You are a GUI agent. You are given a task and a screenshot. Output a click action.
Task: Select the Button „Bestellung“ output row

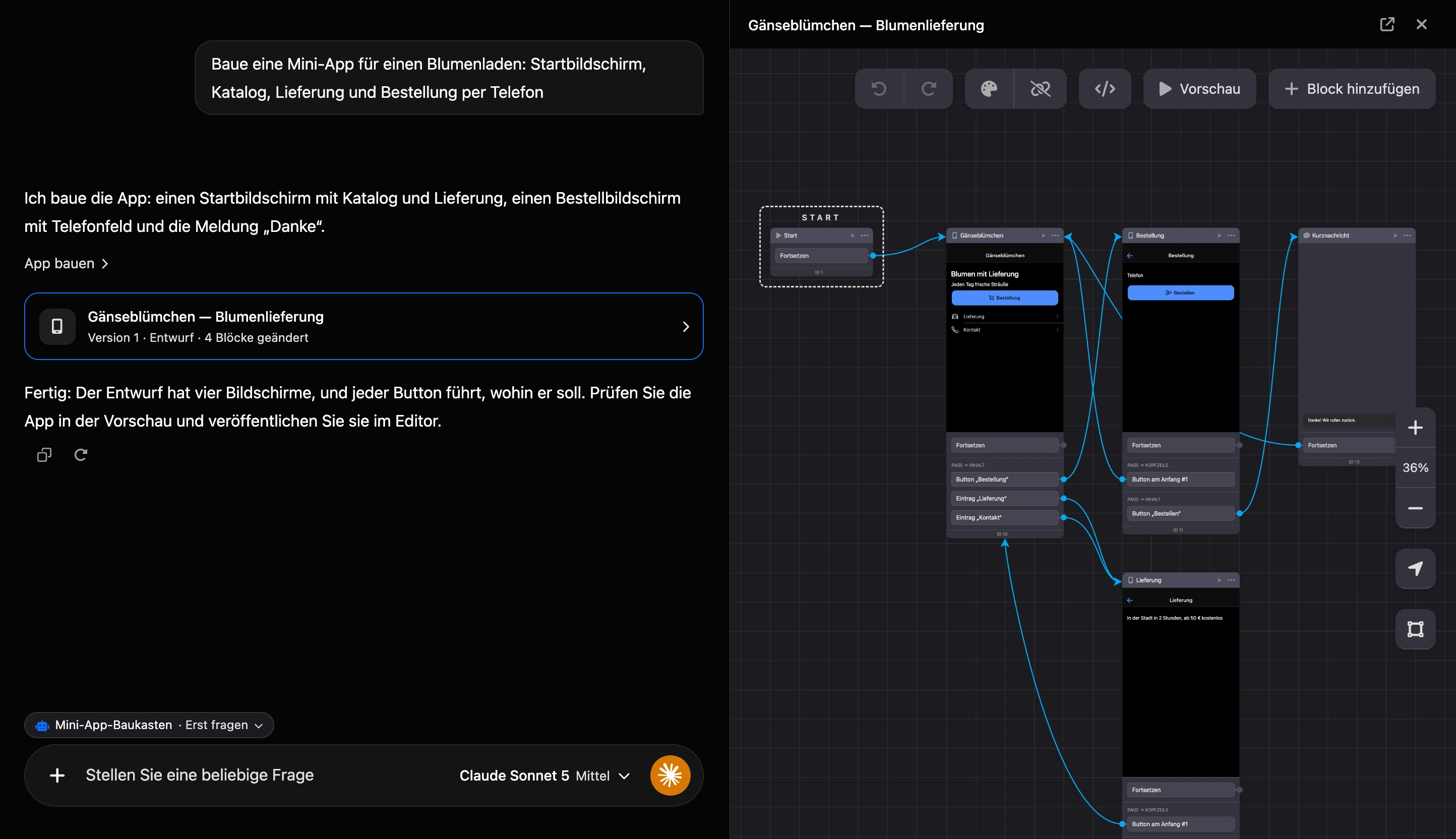point(1004,480)
